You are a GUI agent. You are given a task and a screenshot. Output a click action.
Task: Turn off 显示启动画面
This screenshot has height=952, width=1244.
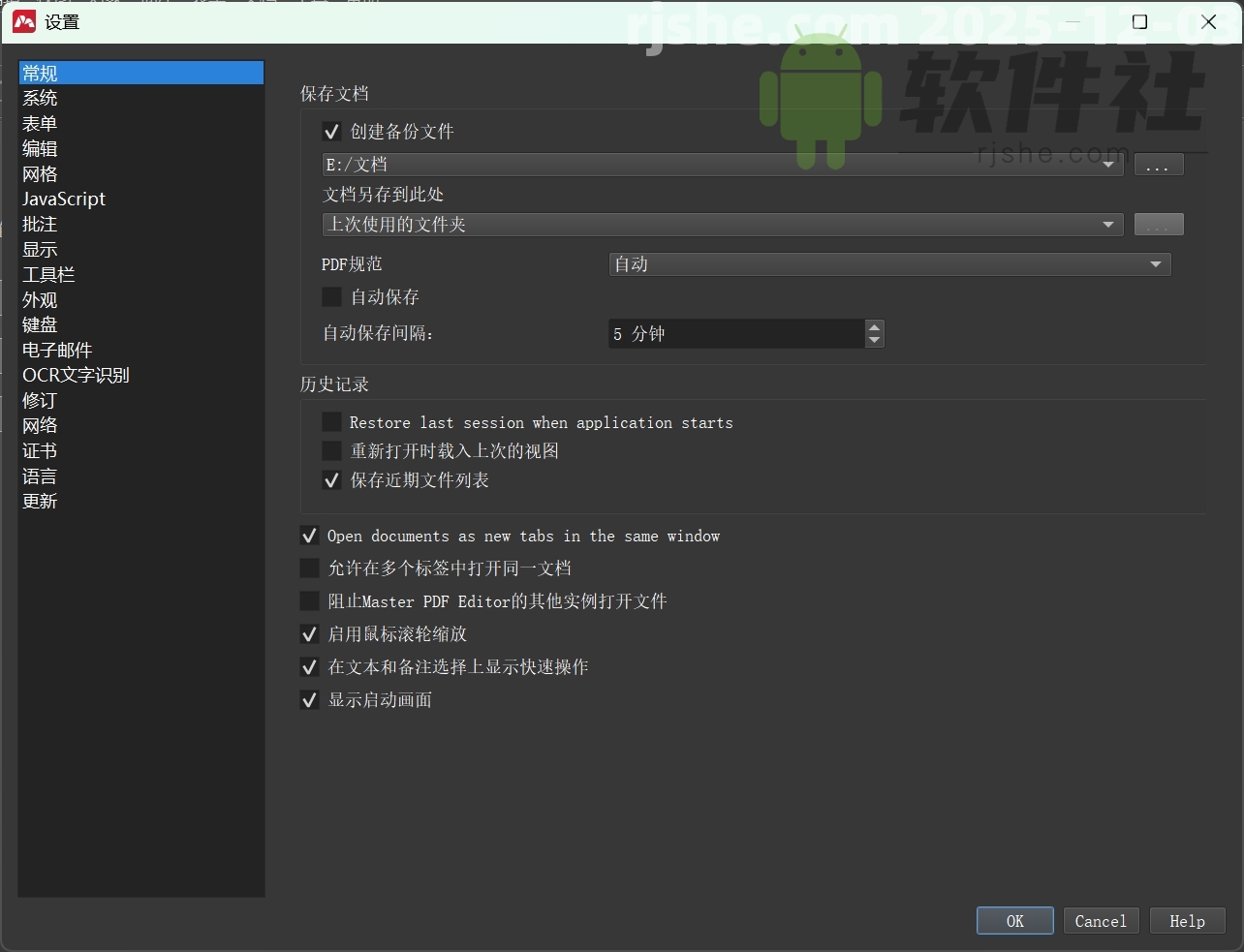[309, 699]
